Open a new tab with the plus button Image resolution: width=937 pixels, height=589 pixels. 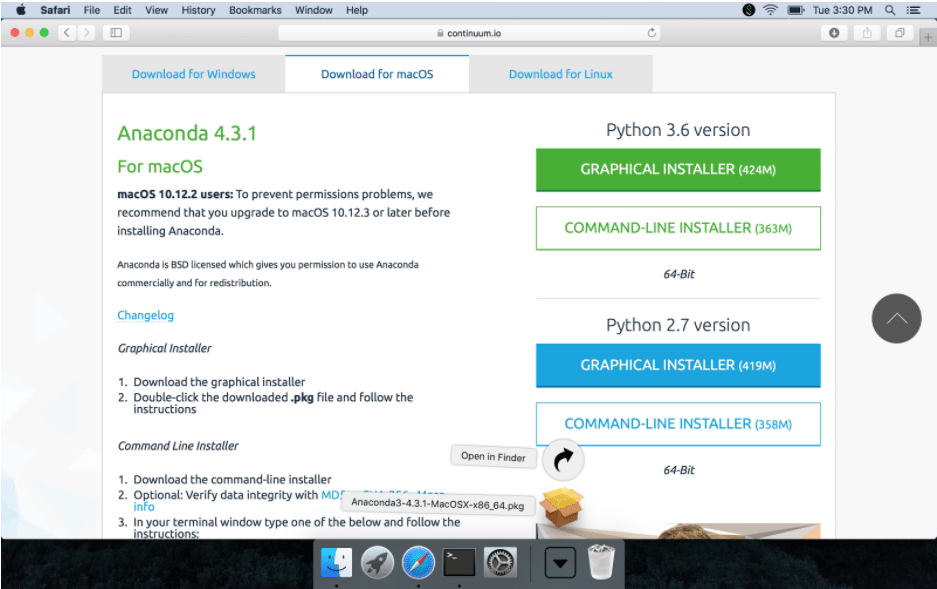[x=927, y=37]
